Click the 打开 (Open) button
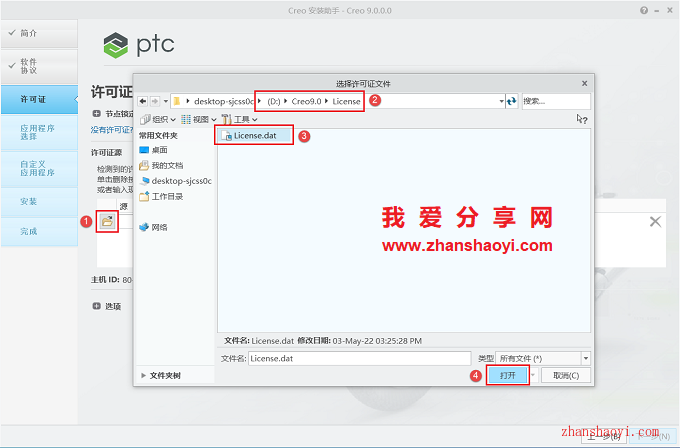Screen dimensions: 680x448 (507, 375)
